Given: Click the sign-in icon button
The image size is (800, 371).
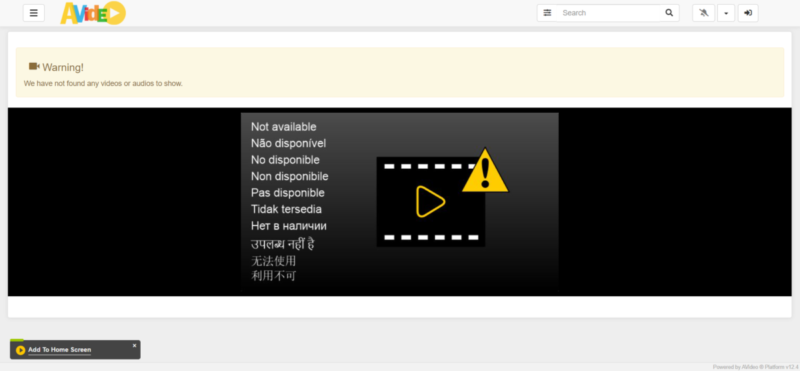Looking at the screenshot, I should [748, 13].
